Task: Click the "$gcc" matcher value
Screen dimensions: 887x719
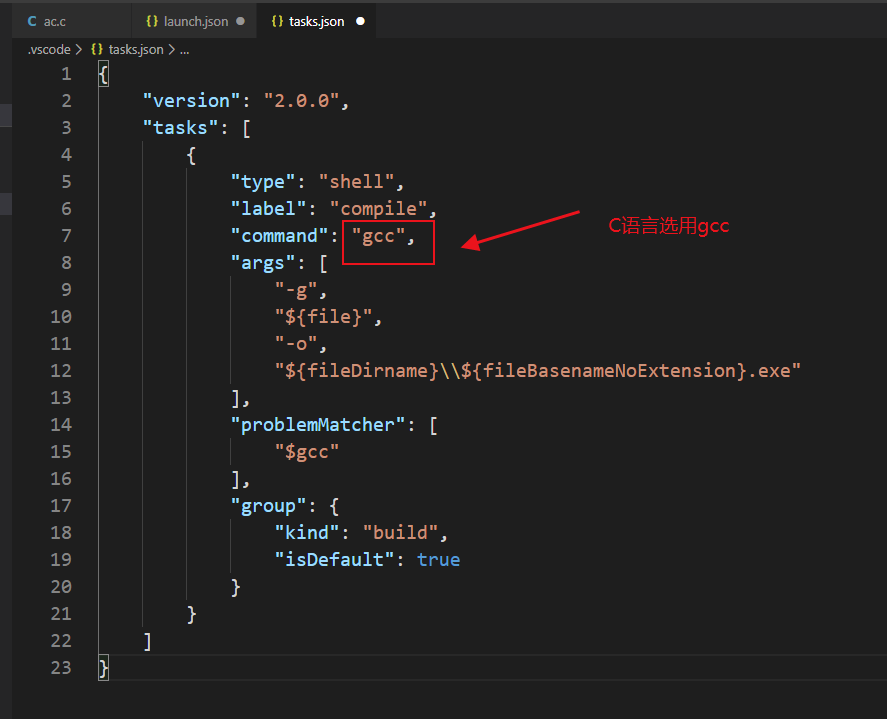Action: pyautogui.click(x=307, y=452)
